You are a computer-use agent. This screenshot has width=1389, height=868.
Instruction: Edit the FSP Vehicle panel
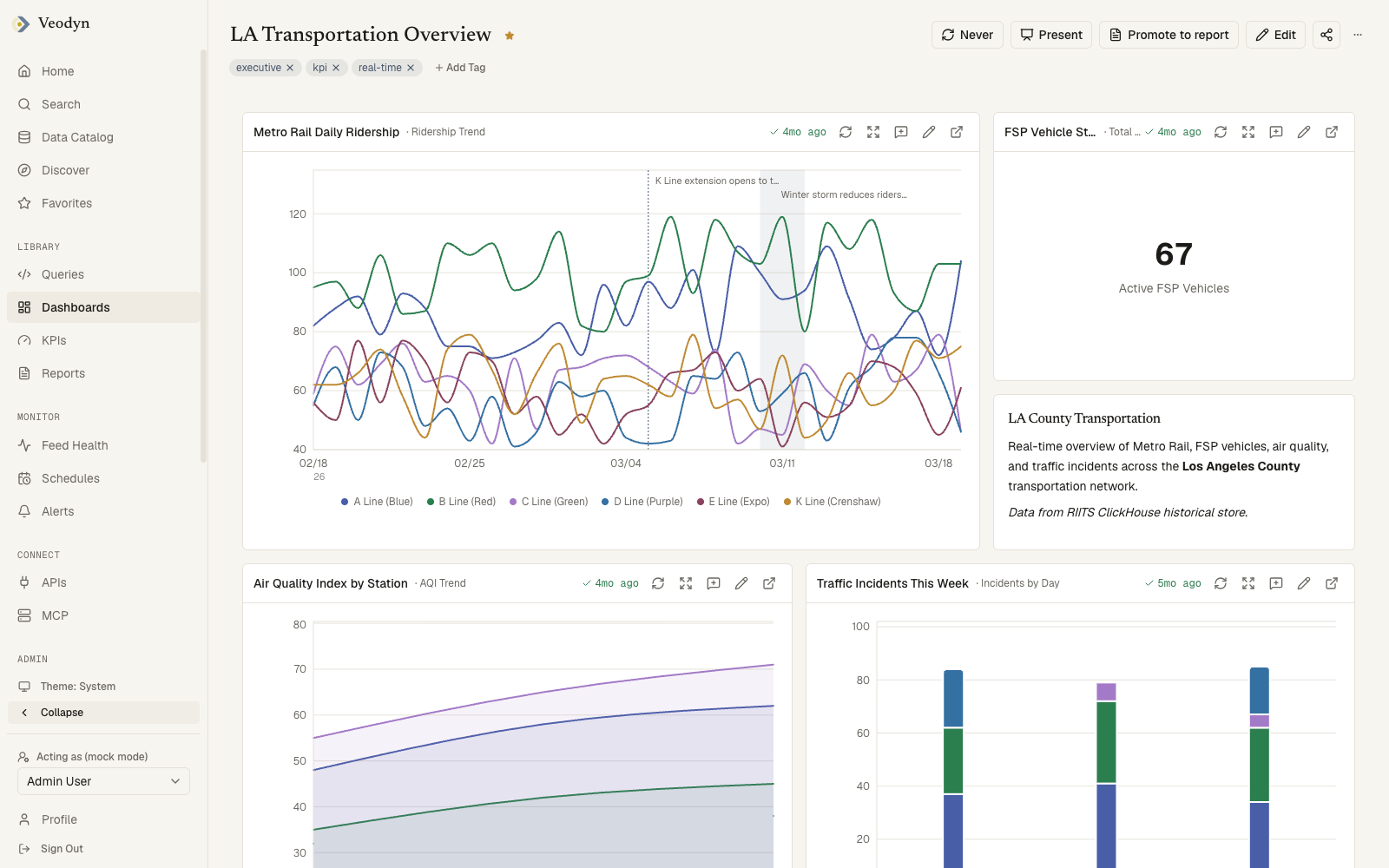pyautogui.click(x=1304, y=132)
